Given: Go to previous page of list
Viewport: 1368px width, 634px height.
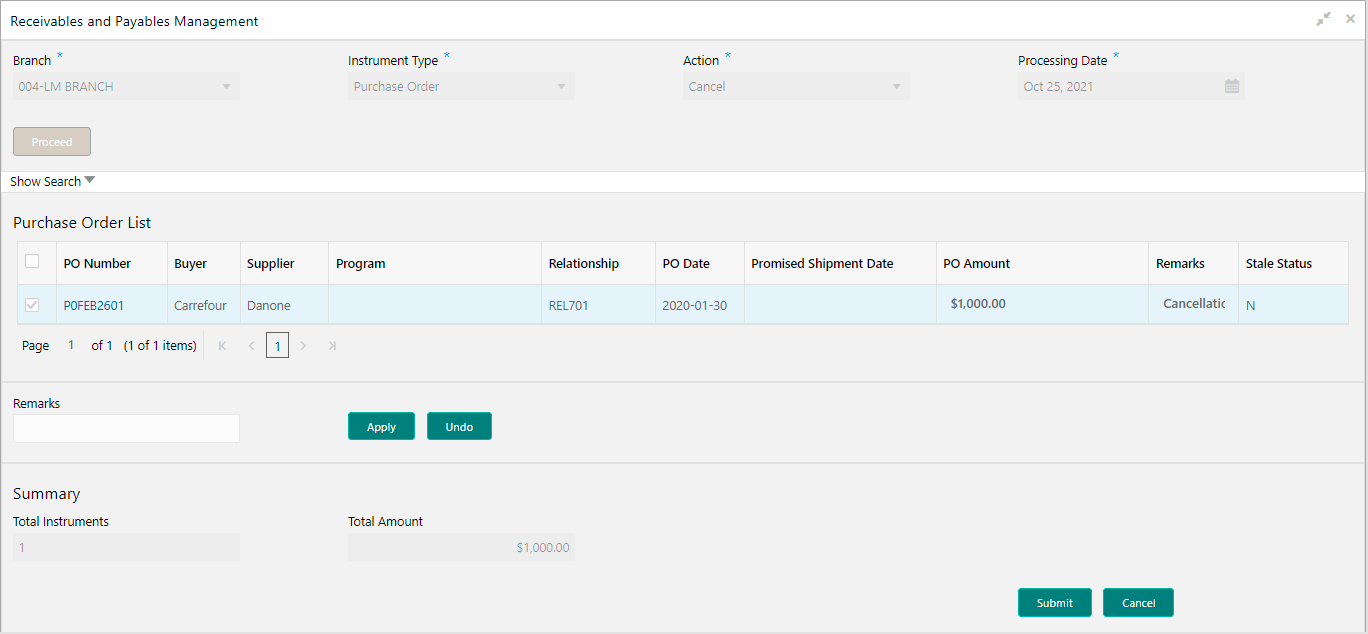Looking at the screenshot, I should pyautogui.click(x=251, y=346).
